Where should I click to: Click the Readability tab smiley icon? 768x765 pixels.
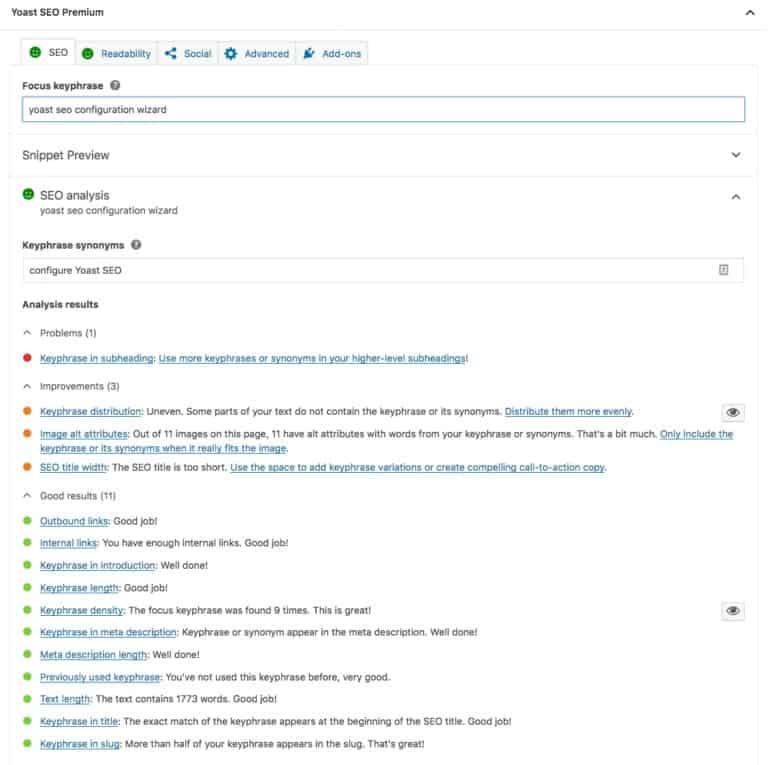(88, 54)
